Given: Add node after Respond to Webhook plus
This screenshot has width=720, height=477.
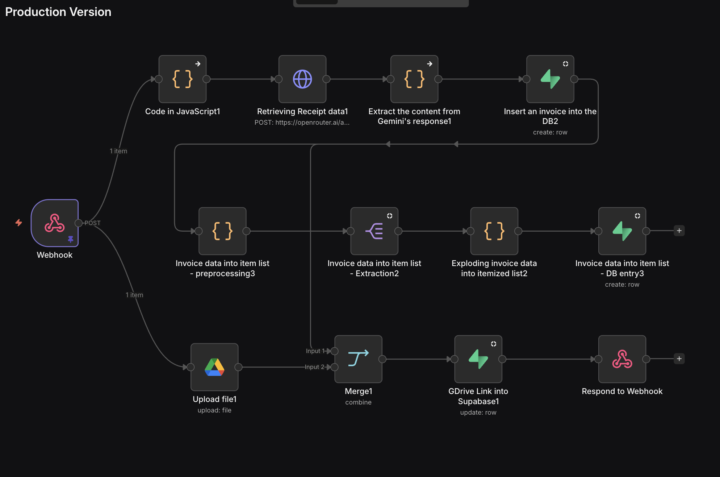Looking at the screenshot, I should (x=679, y=359).
